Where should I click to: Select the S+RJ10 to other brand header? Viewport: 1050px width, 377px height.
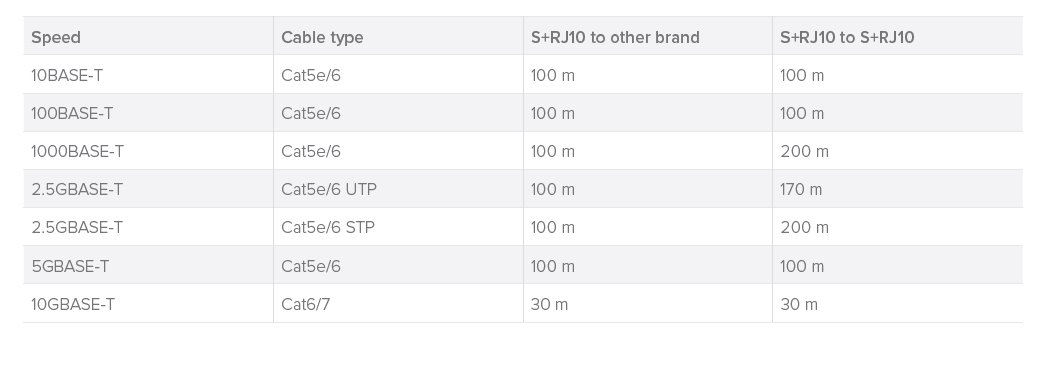click(615, 37)
